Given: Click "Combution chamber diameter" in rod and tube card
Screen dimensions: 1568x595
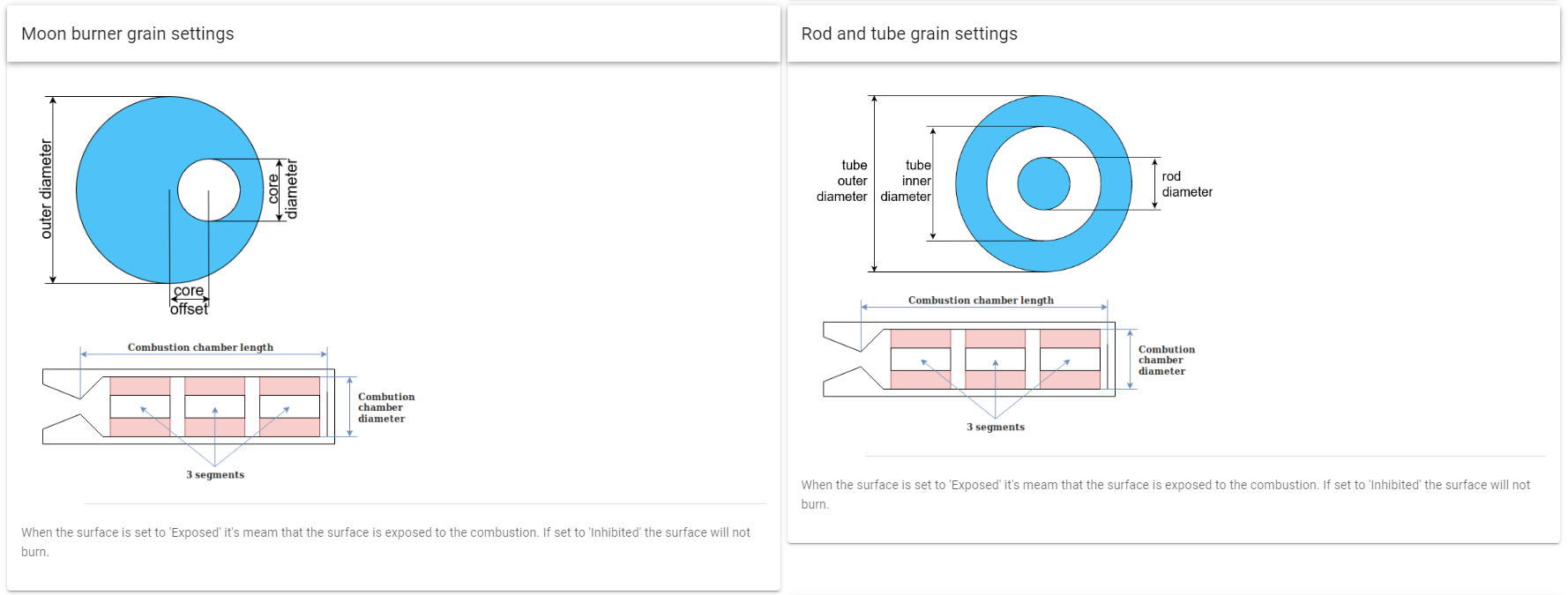Looking at the screenshot, I should [x=1166, y=361].
